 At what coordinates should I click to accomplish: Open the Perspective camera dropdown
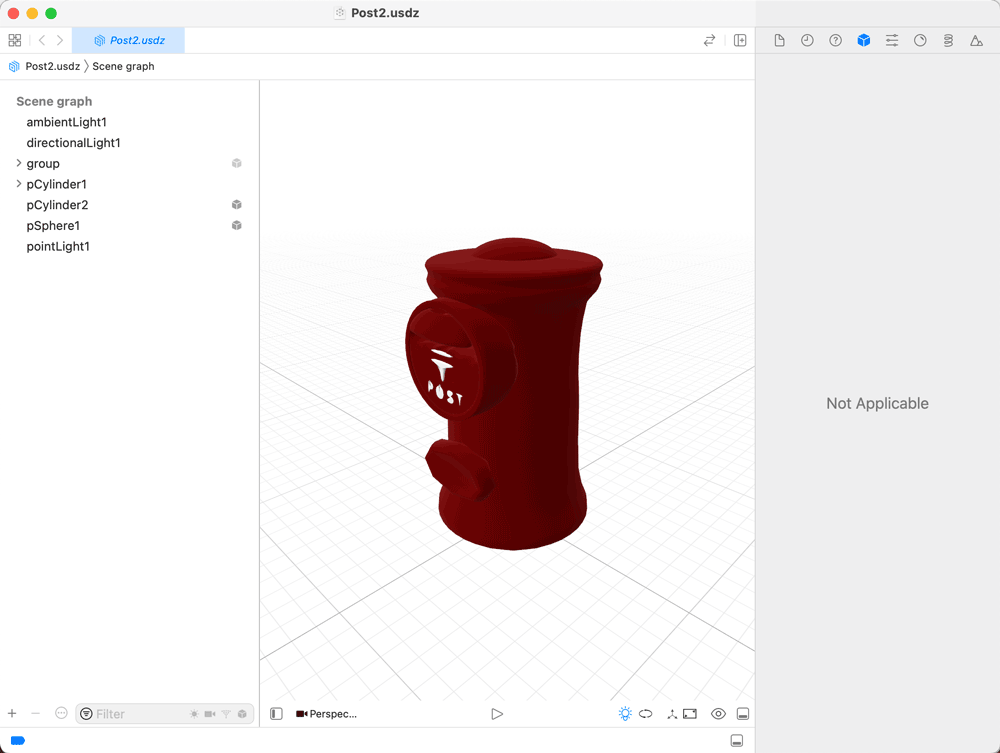coord(327,714)
